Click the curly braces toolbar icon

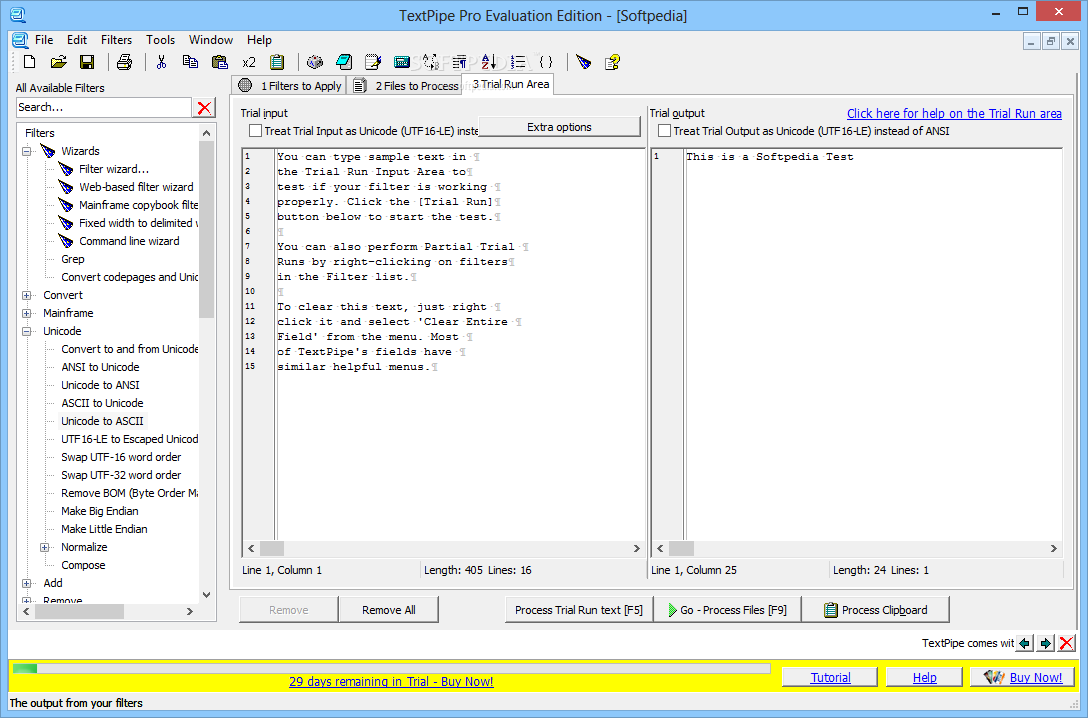[x=546, y=62]
